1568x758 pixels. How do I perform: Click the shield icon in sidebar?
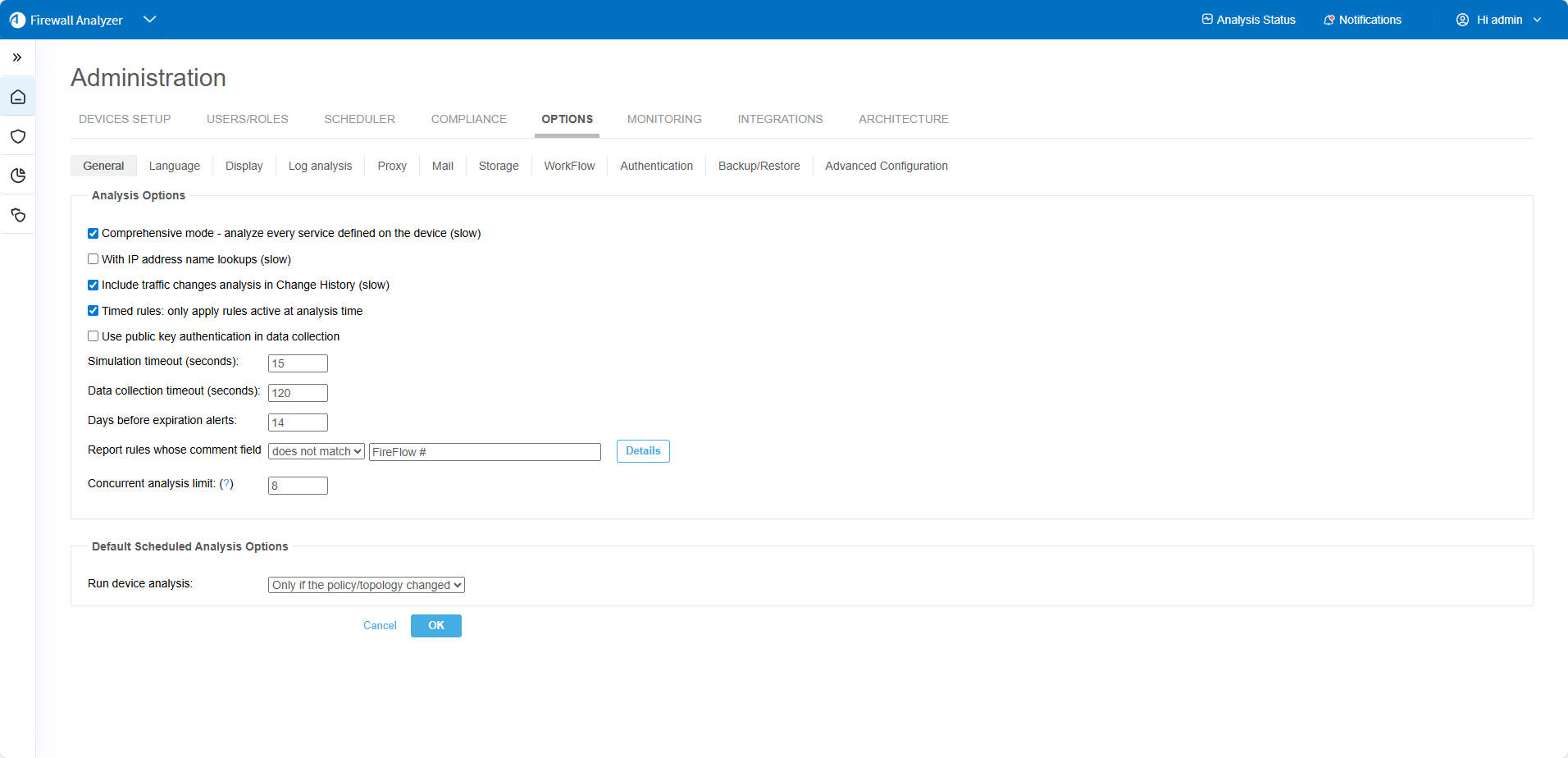pyautogui.click(x=18, y=136)
